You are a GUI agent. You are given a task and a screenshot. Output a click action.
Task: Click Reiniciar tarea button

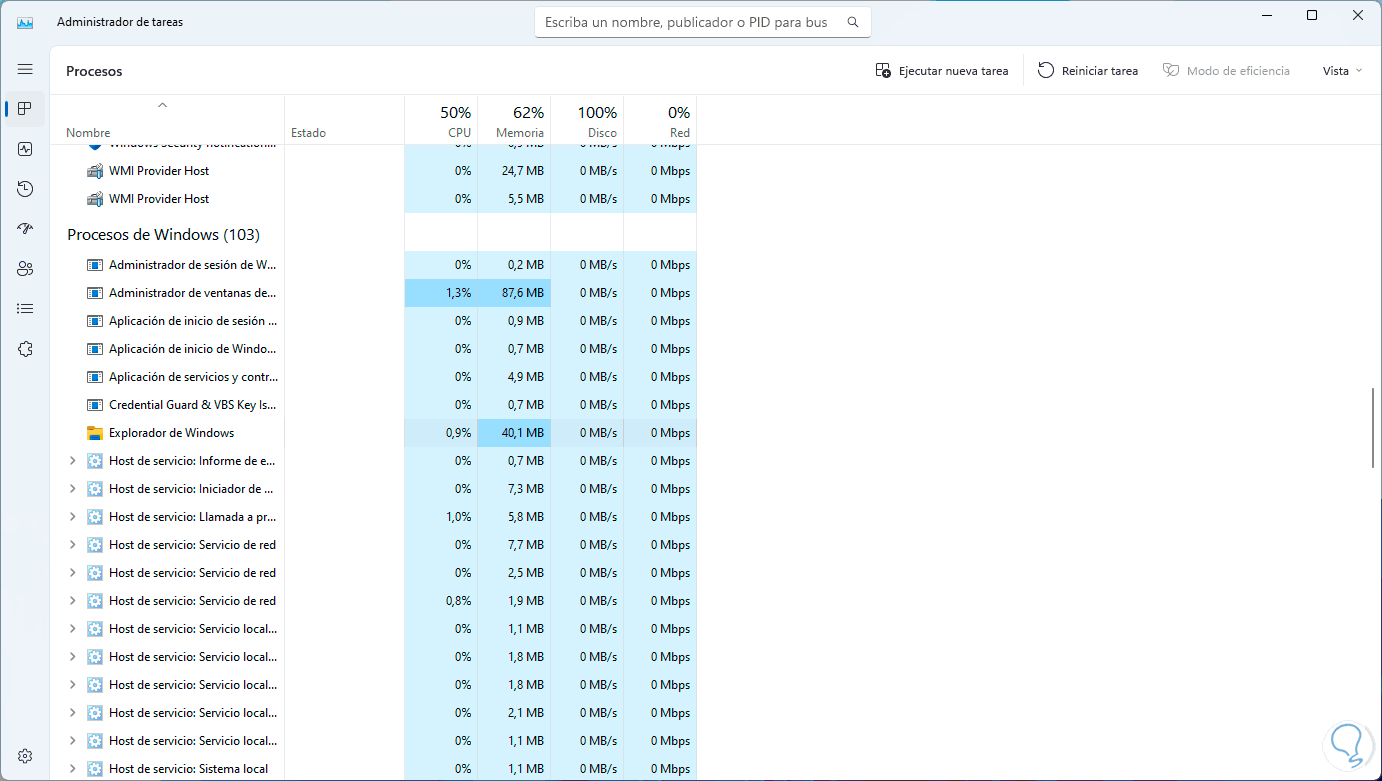click(x=1088, y=71)
